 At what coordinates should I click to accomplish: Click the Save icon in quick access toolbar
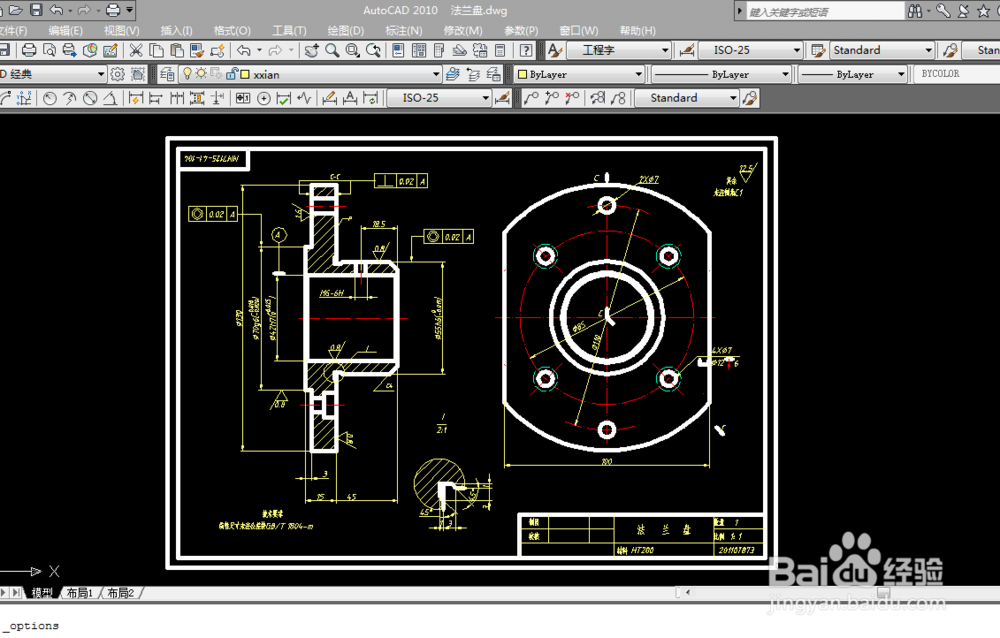click(x=36, y=10)
